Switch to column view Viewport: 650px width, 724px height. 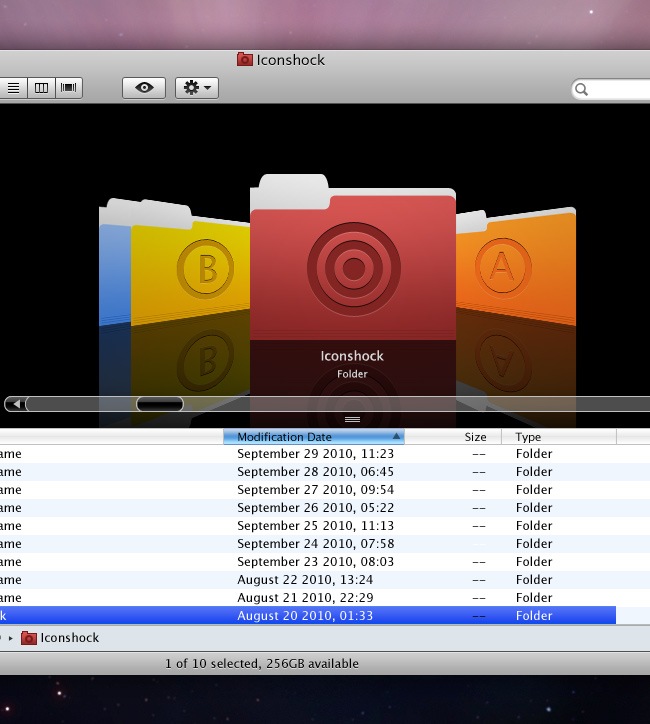42,88
